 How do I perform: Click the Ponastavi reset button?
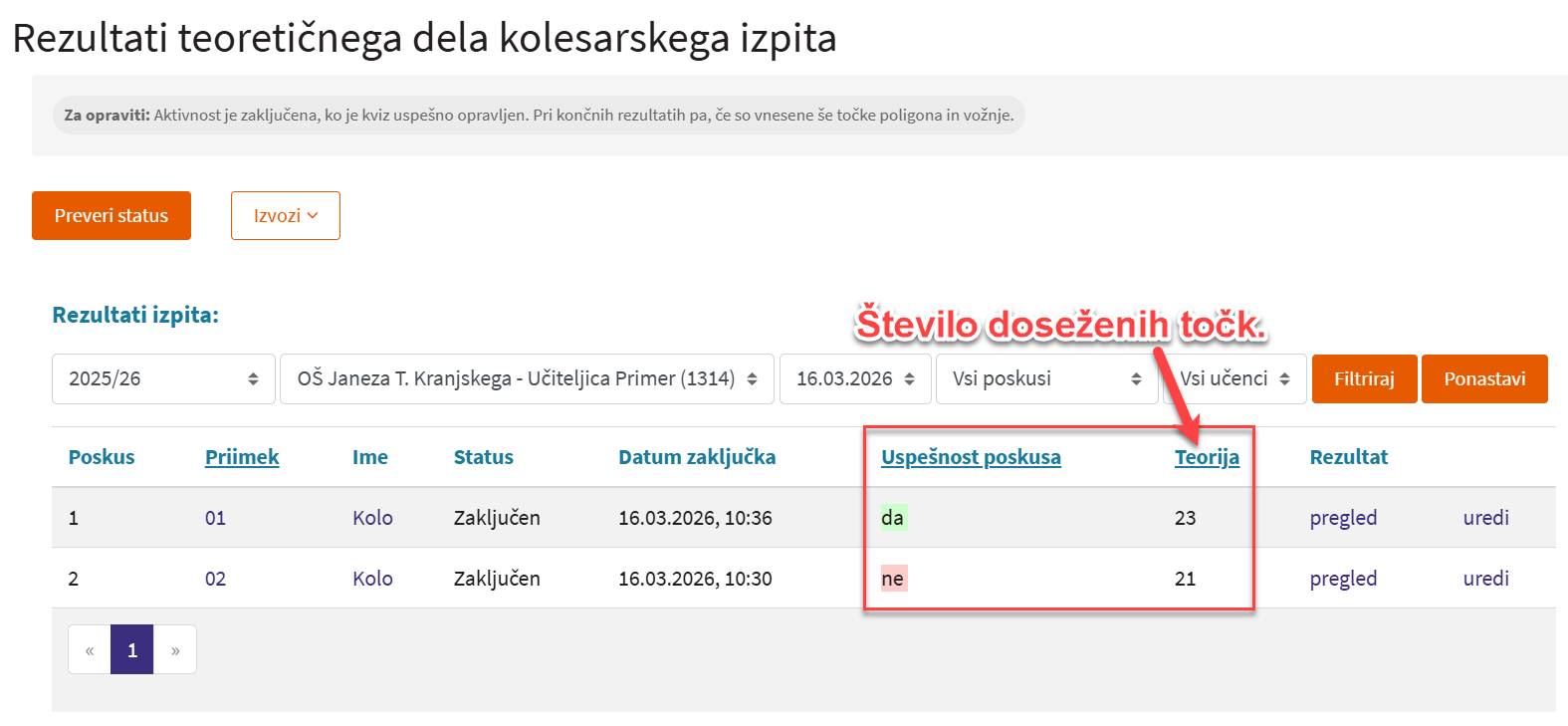click(x=1483, y=379)
